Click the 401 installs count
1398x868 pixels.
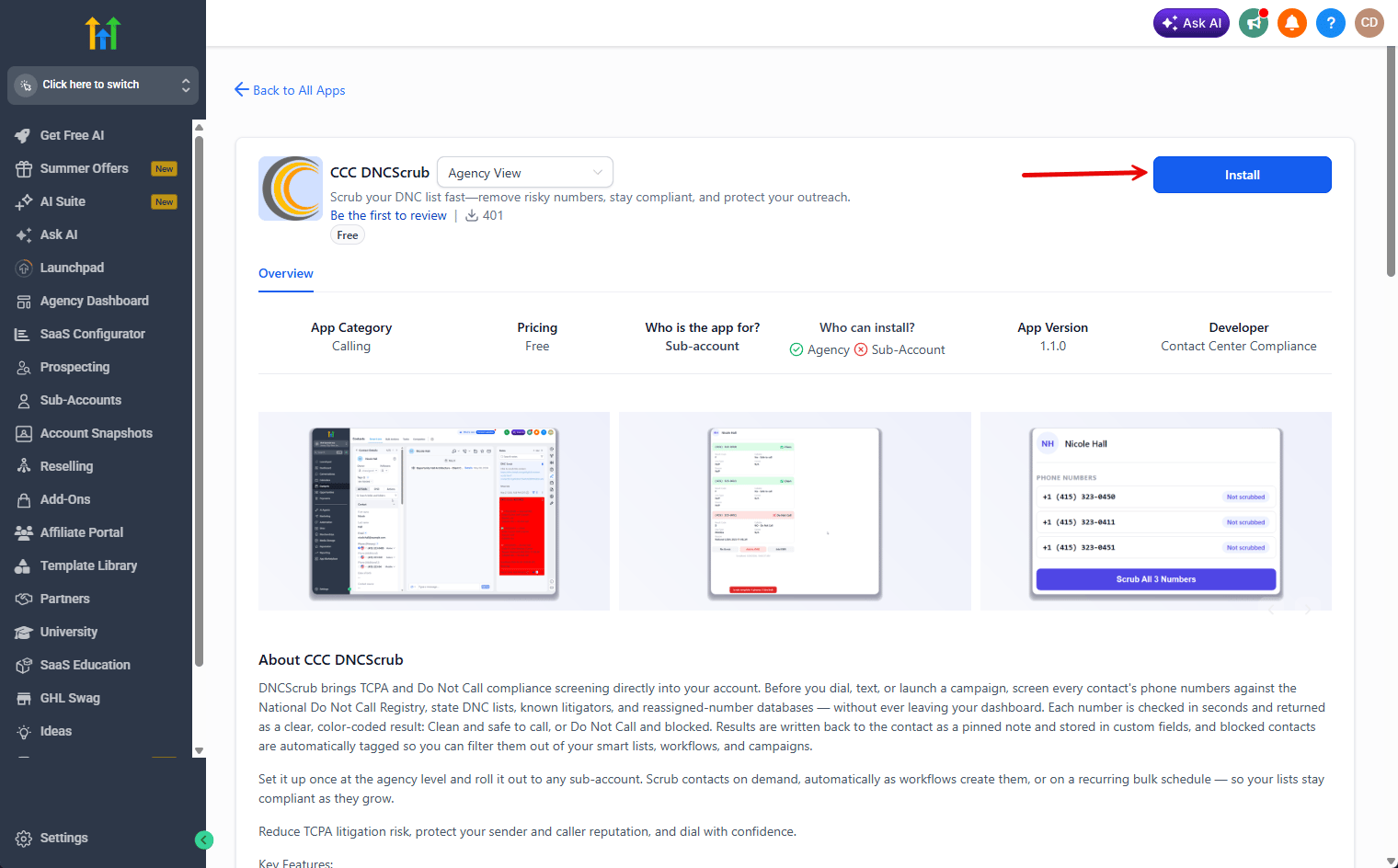coord(485,216)
